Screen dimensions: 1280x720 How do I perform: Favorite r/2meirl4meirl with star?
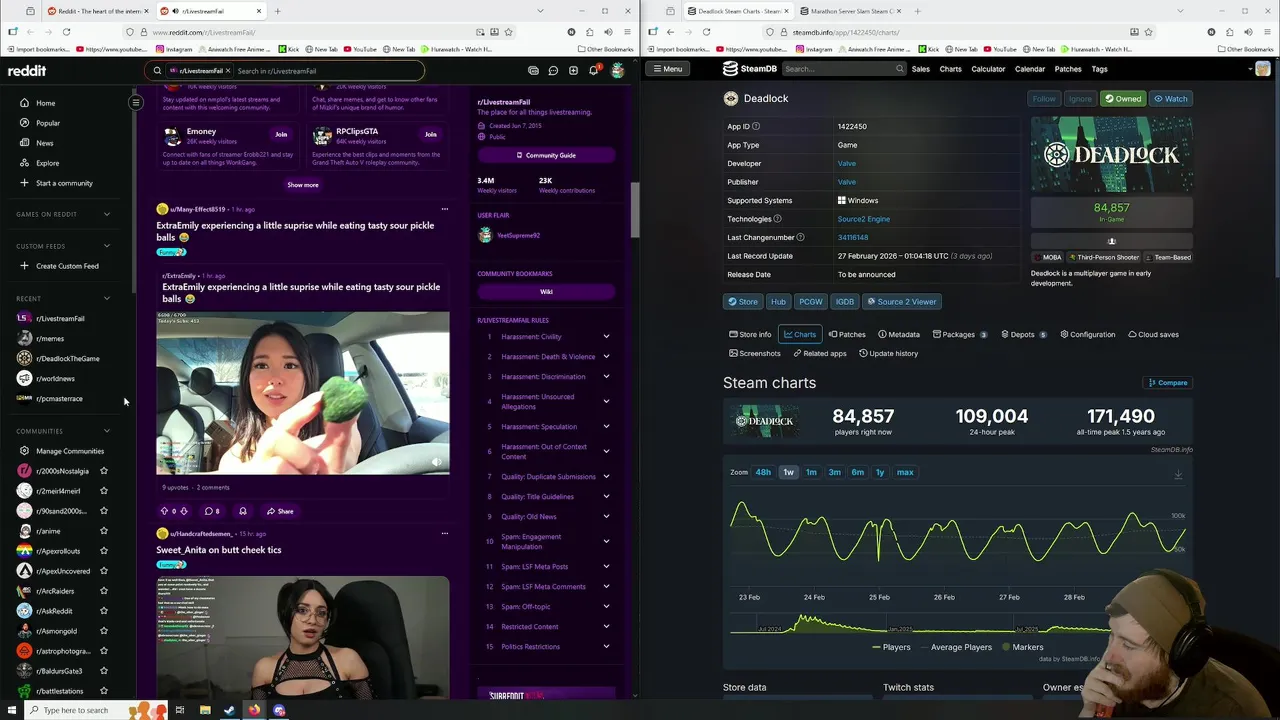(103, 491)
